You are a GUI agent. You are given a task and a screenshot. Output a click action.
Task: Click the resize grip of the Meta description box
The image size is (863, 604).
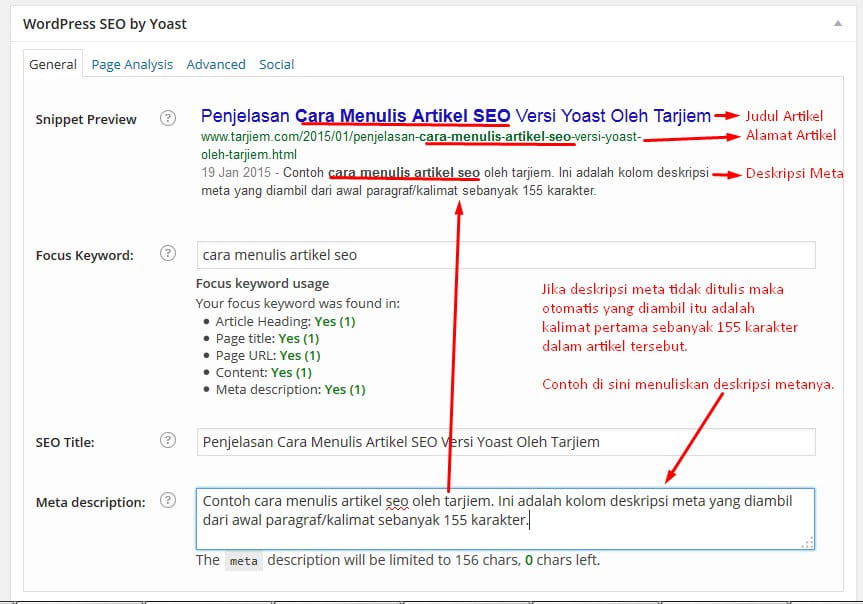(808, 541)
